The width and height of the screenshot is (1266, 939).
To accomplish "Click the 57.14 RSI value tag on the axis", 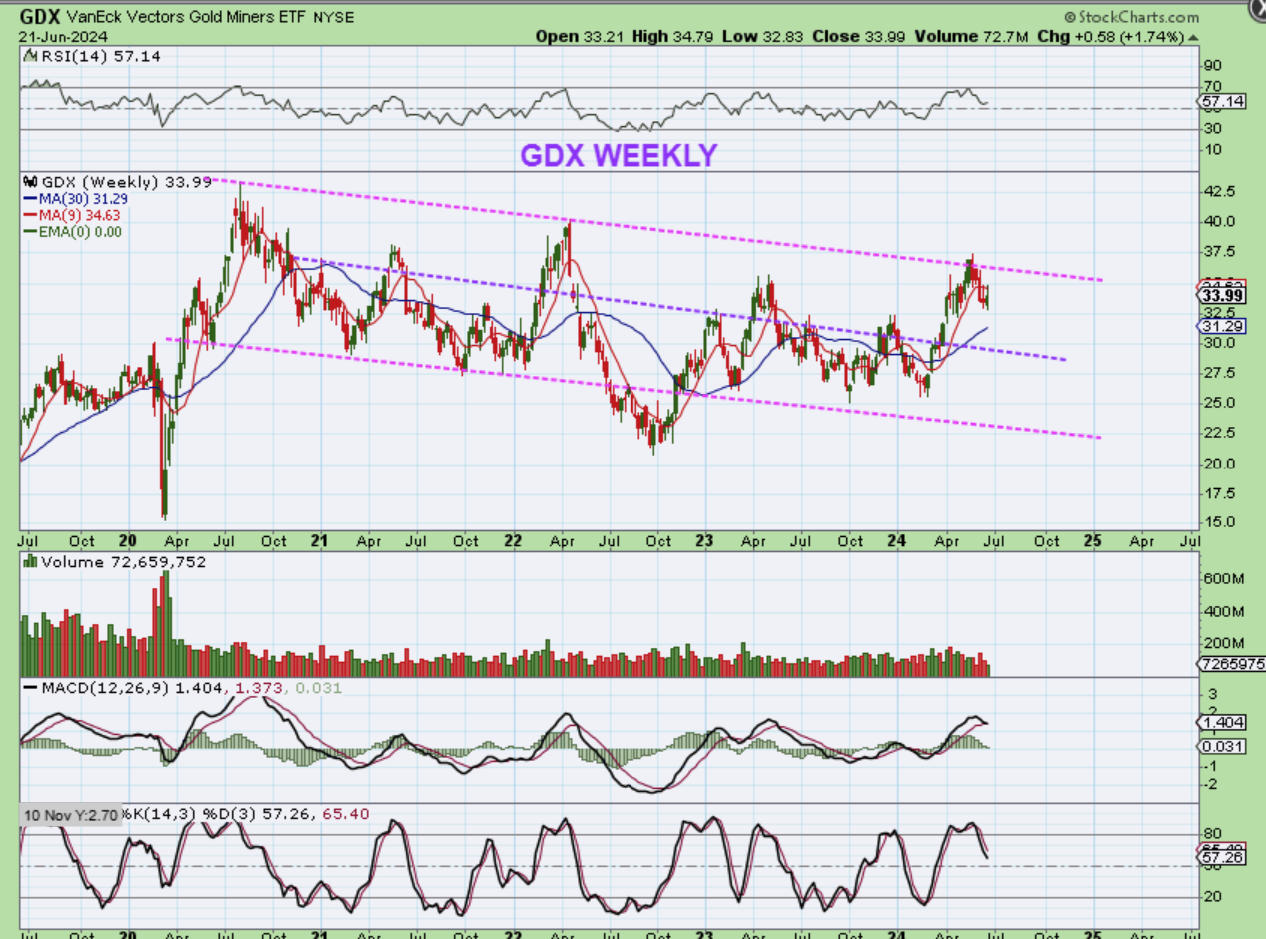I will point(1222,102).
